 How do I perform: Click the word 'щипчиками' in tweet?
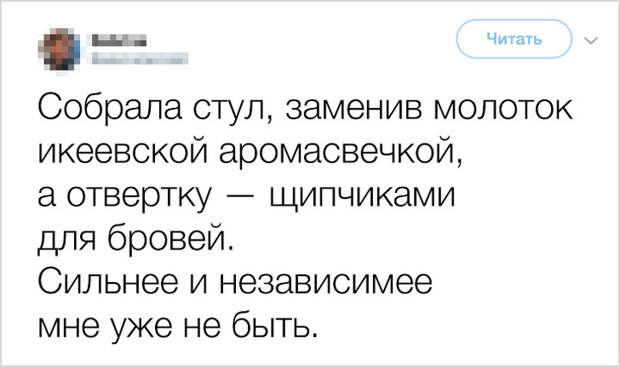point(362,196)
